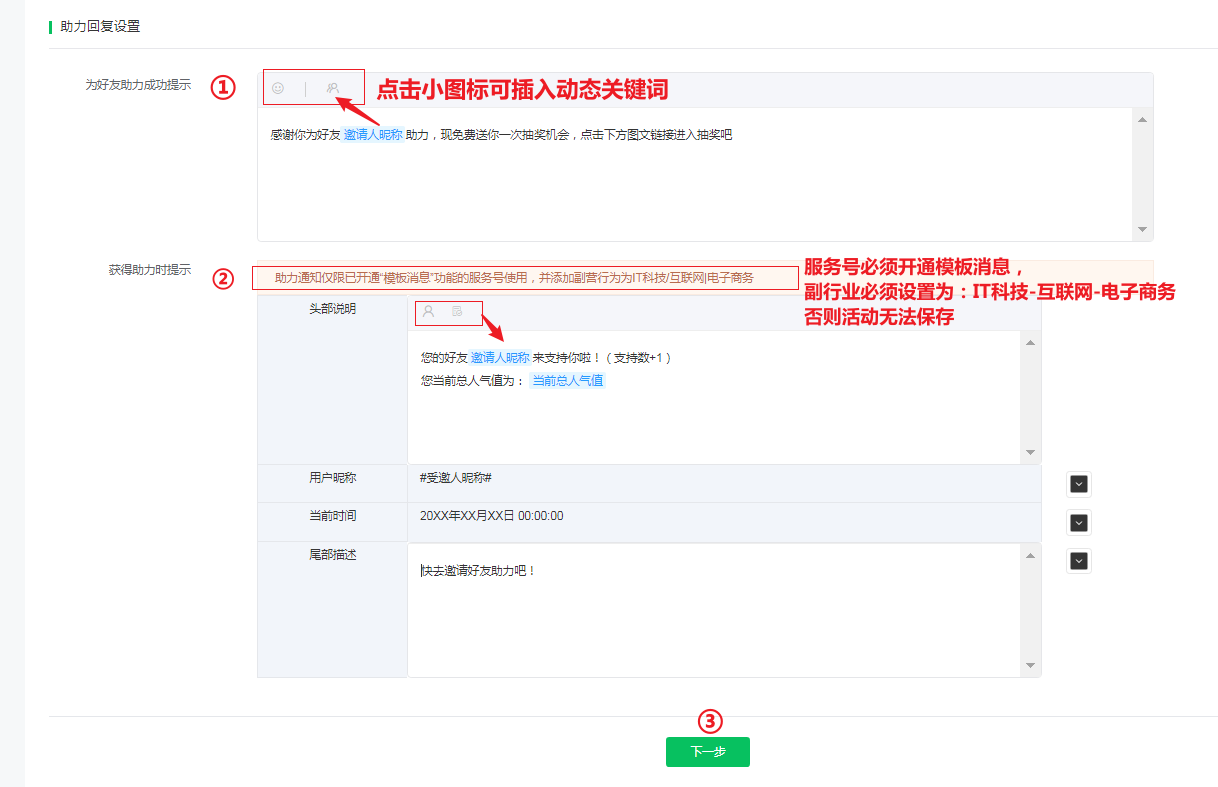This screenshot has width=1218, height=787.
Task: Open the dropdown beside 当前时间 row
Action: pos(1078,522)
